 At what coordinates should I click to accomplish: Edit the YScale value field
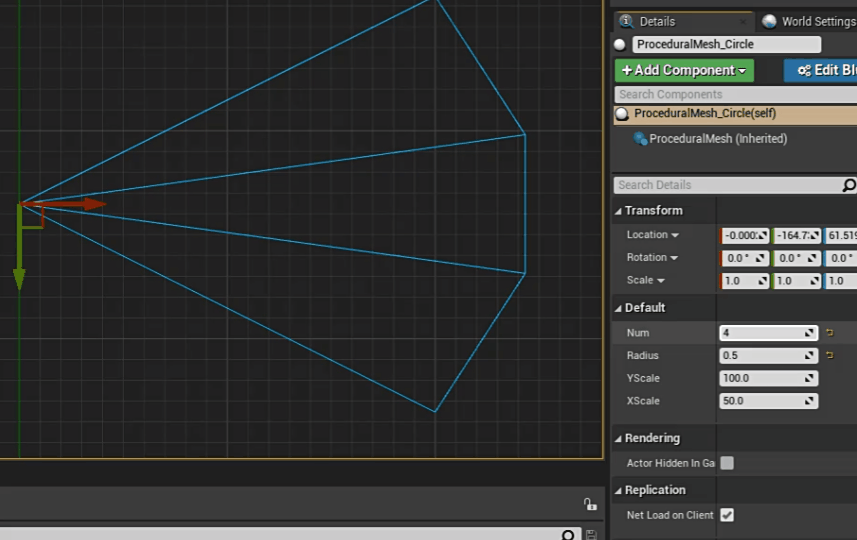tap(768, 378)
